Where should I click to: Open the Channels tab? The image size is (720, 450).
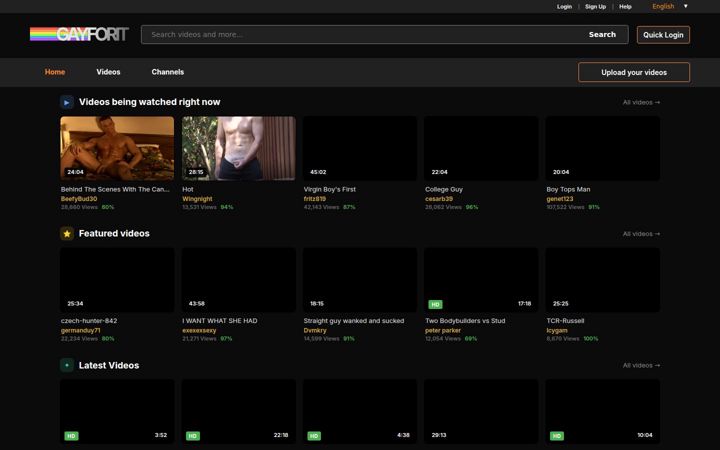tap(168, 72)
